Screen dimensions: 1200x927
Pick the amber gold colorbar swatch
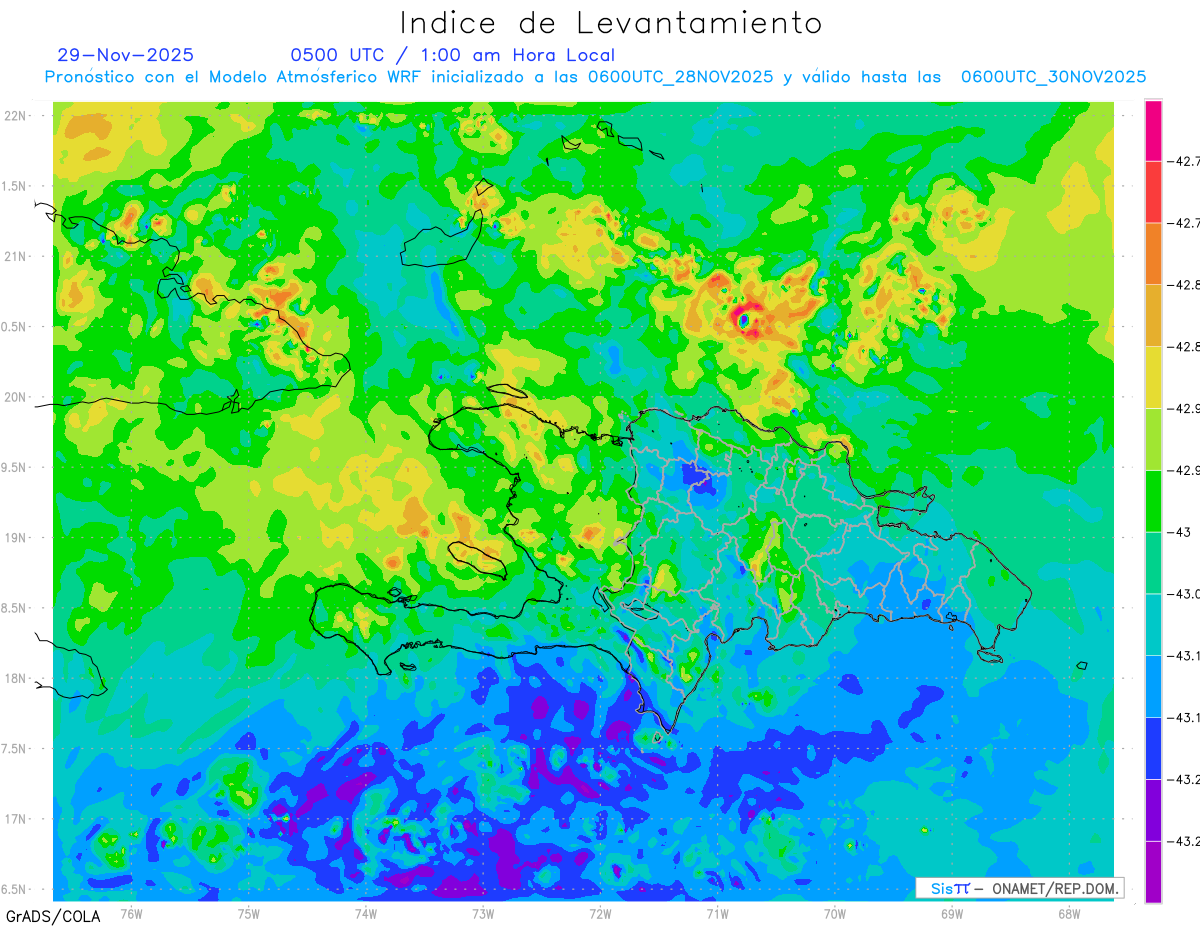(x=1153, y=315)
